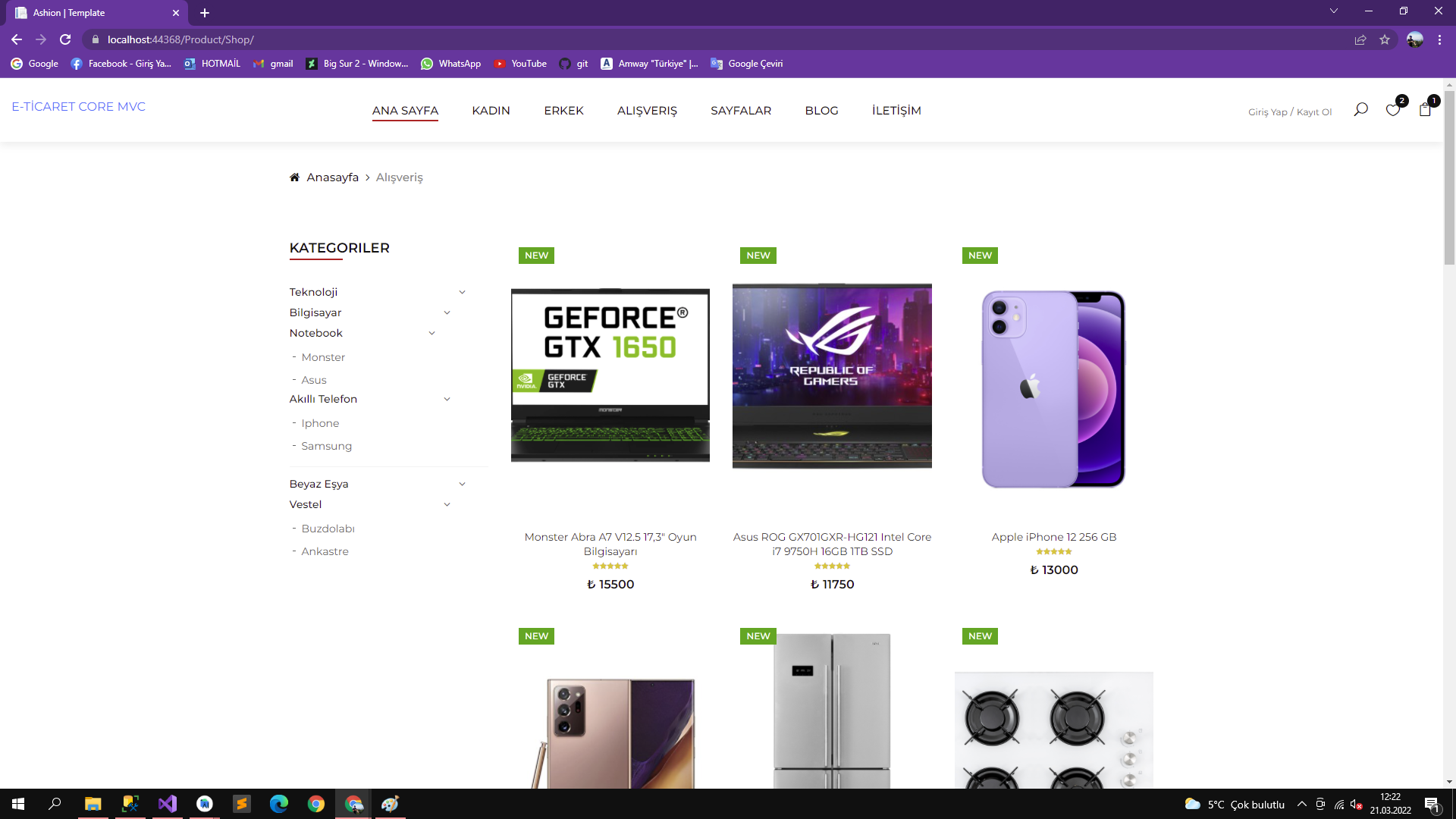
Task: Open the Google Çeviri bookmark
Action: click(747, 64)
